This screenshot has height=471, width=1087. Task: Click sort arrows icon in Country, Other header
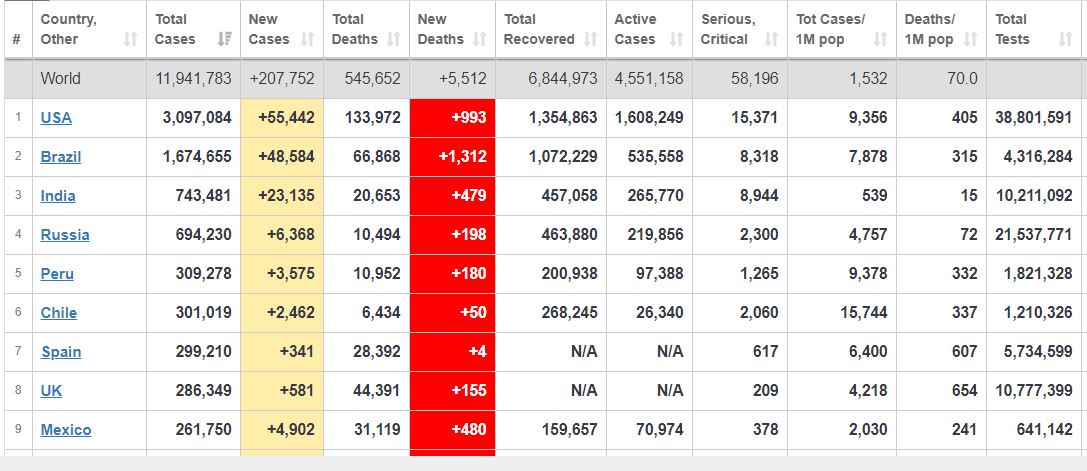coord(130,40)
